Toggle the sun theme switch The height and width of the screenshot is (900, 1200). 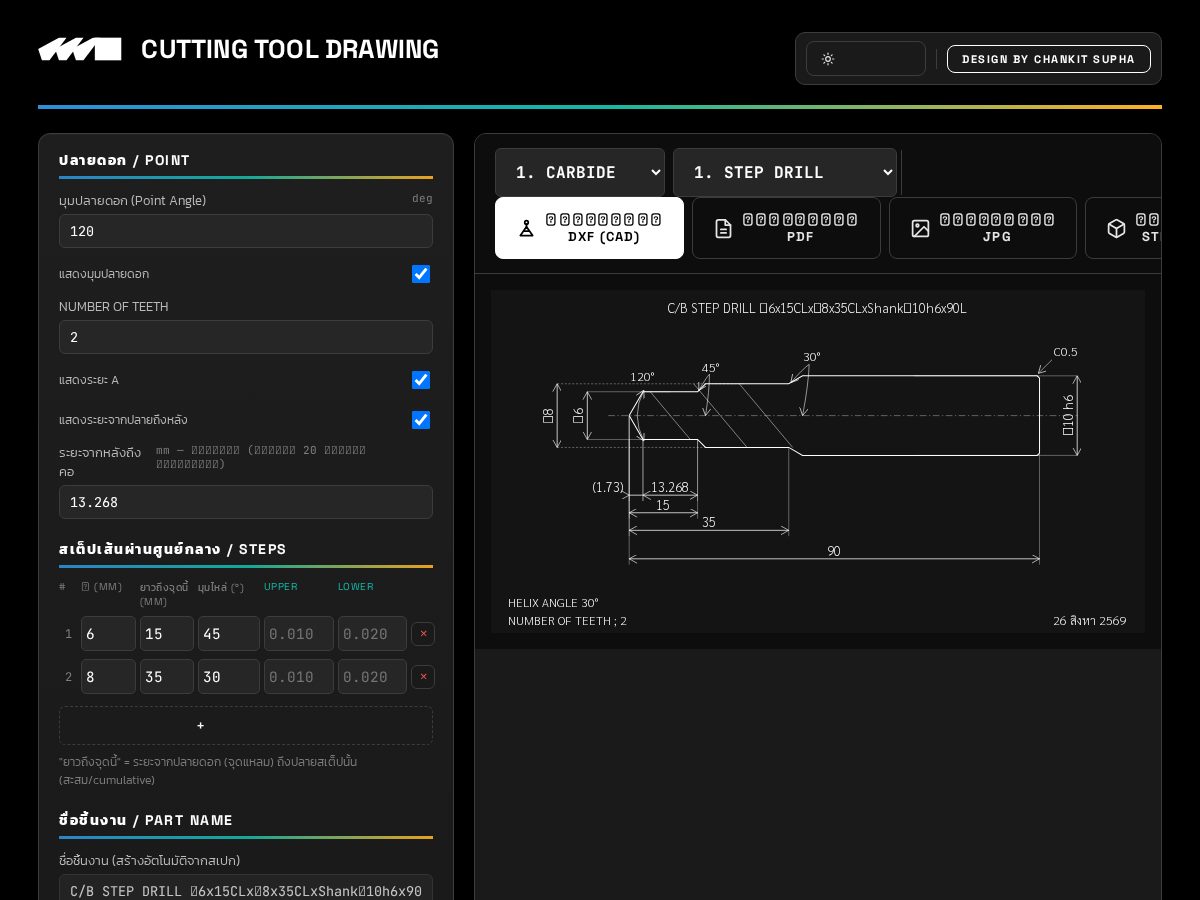866,59
